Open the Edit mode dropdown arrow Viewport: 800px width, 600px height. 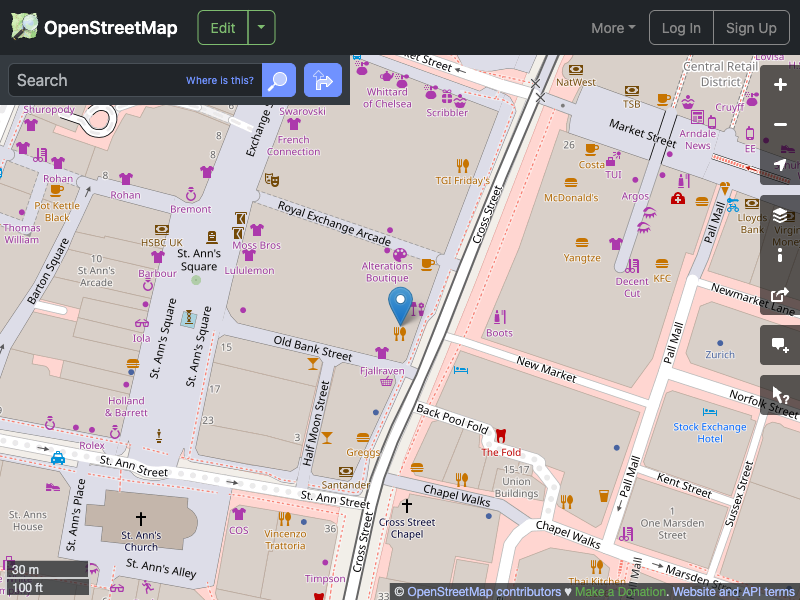[261, 27]
